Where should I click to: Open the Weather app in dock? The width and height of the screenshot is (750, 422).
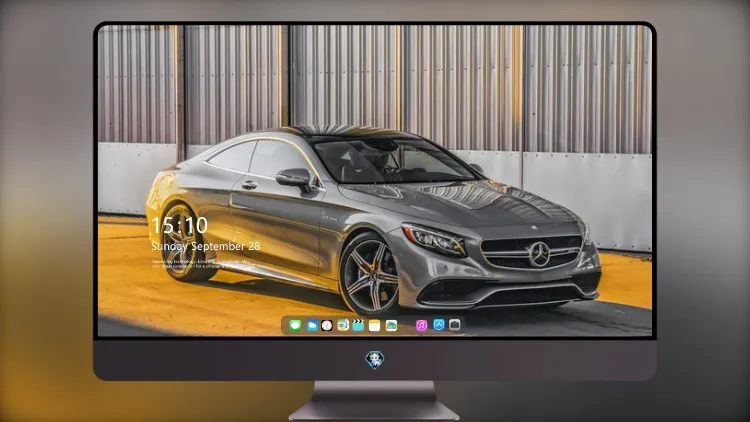coord(312,325)
